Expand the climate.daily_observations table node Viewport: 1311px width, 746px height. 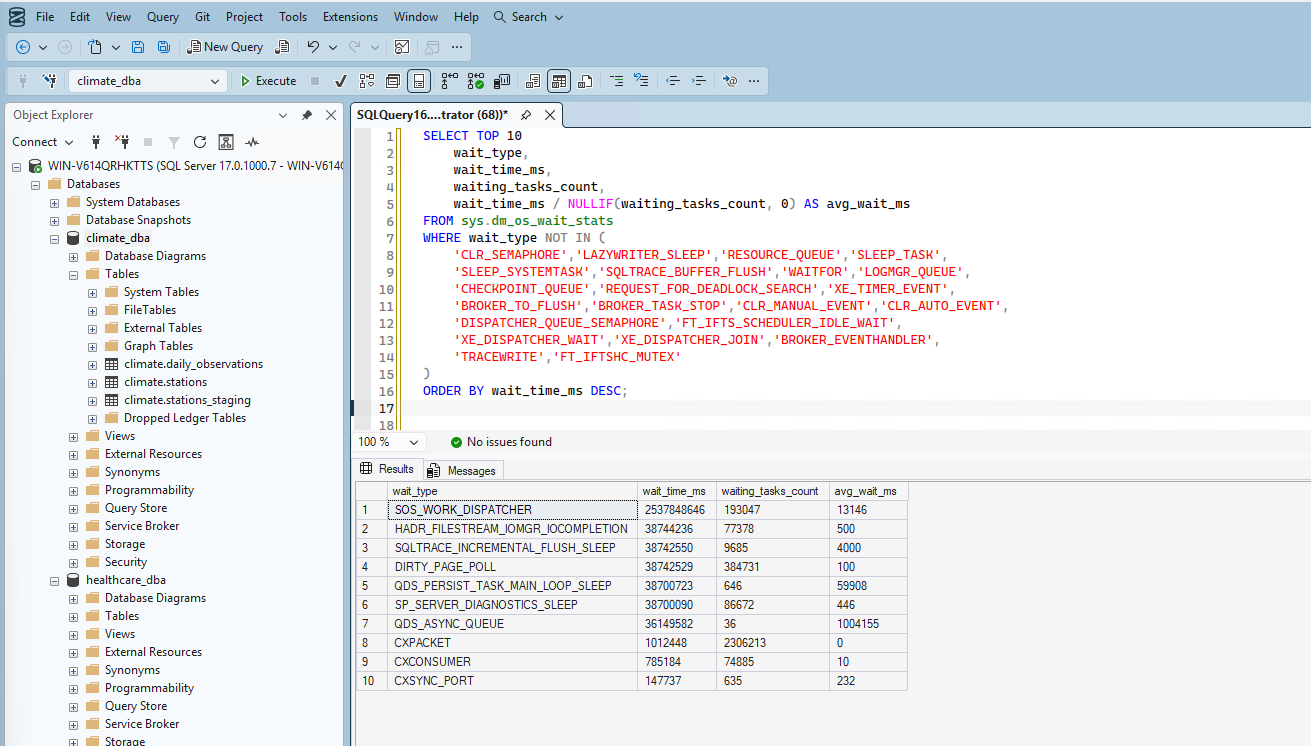tap(93, 364)
